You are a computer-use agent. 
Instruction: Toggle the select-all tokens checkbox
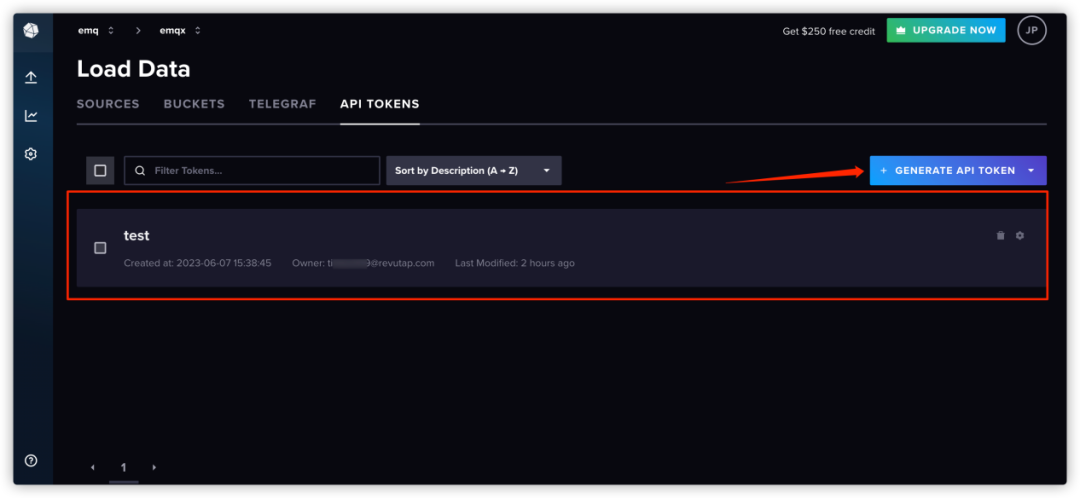click(100, 171)
